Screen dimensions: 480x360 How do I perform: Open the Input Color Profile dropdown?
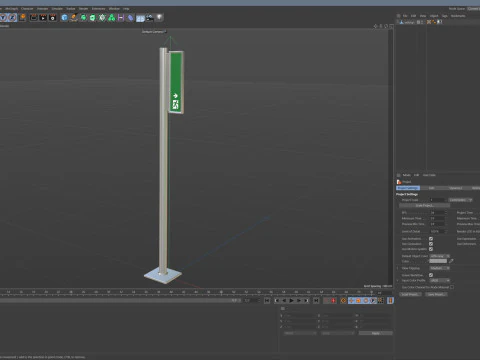click(439, 280)
